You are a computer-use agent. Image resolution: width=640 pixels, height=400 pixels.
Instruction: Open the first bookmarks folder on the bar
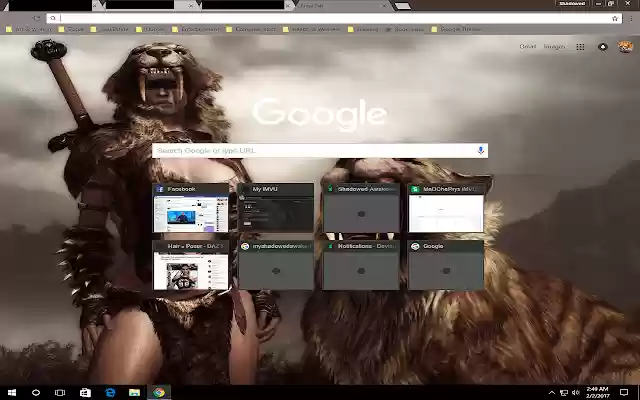click(29, 29)
